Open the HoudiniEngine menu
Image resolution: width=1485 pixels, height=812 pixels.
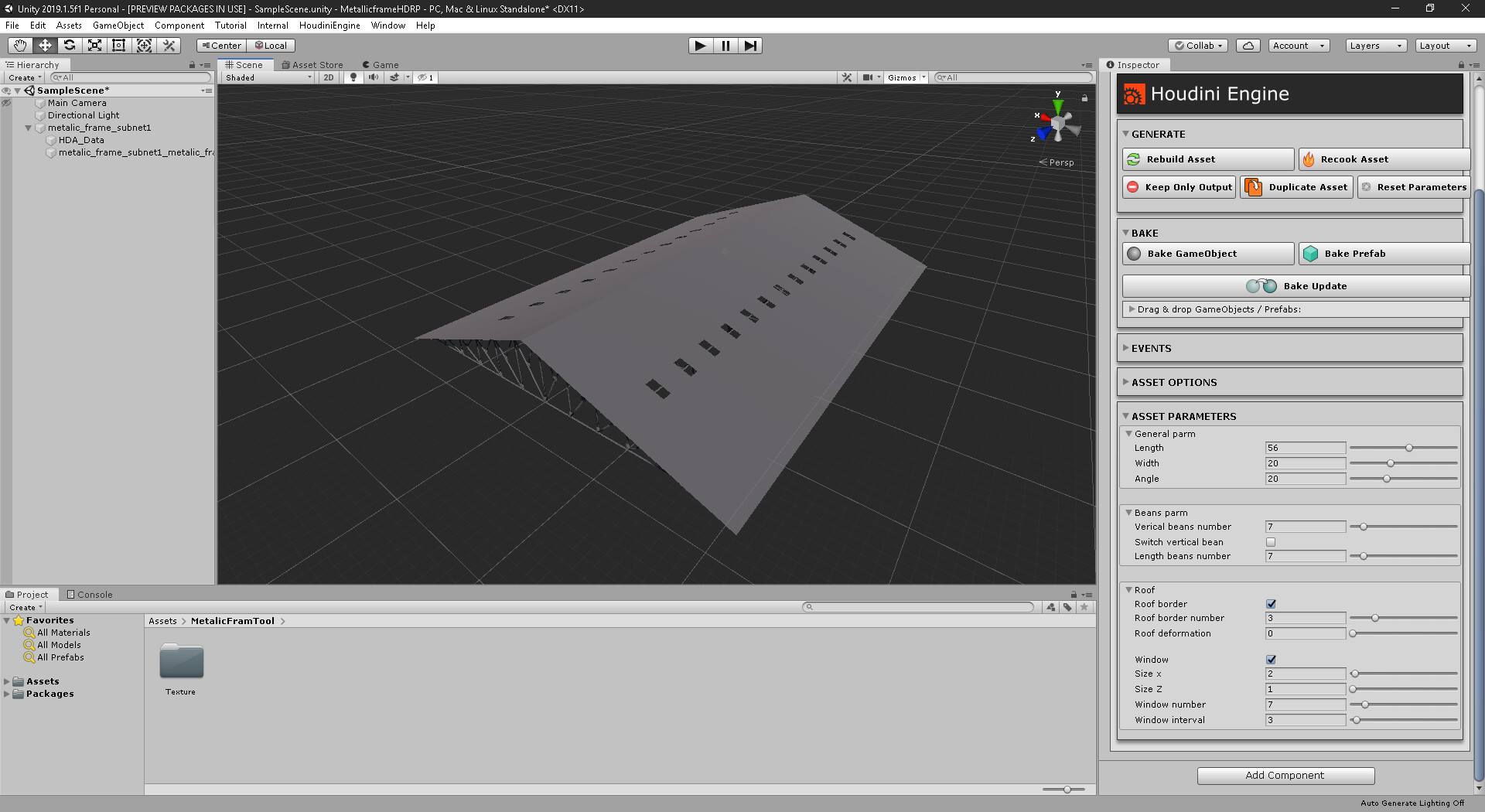(x=329, y=25)
